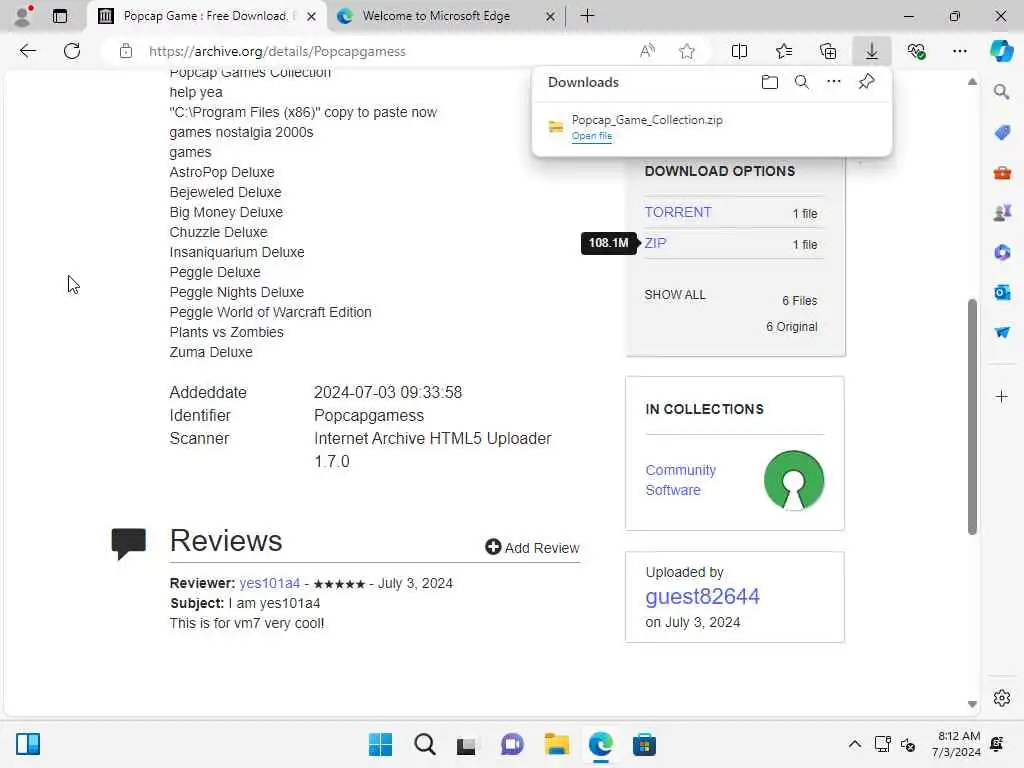
Task: Open a new tab with the plus
Action: coord(587,16)
